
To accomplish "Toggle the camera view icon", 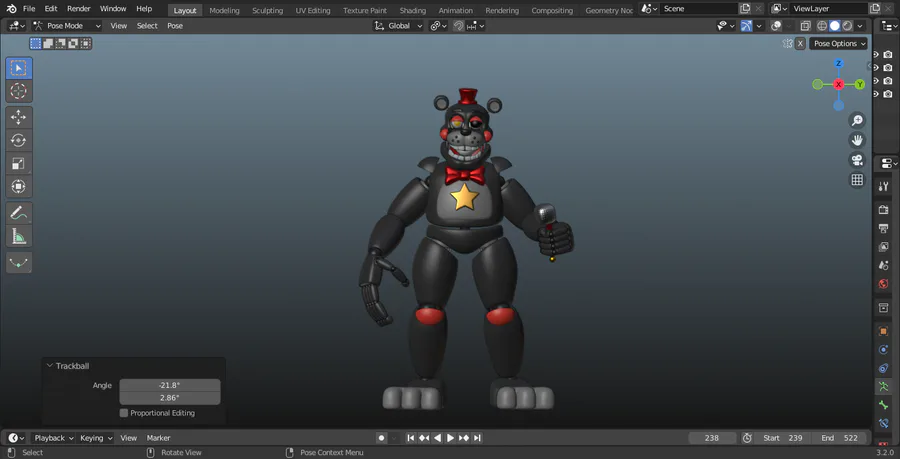I will tap(857, 160).
